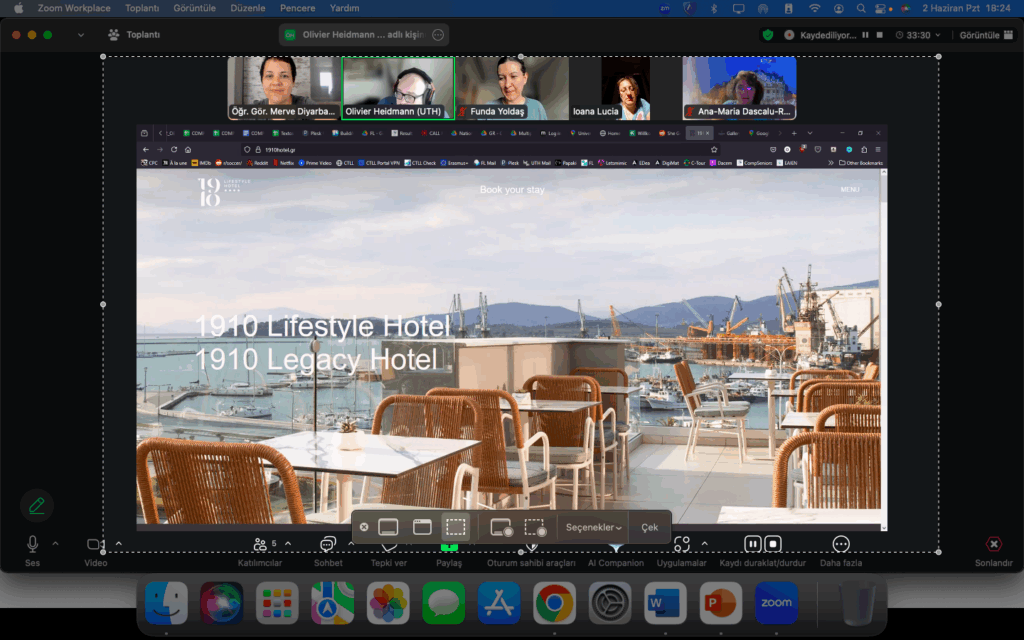Expand the Seçenekler options dropdown
Viewport: 1024px width, 640px height.
(x=594, y=527)
